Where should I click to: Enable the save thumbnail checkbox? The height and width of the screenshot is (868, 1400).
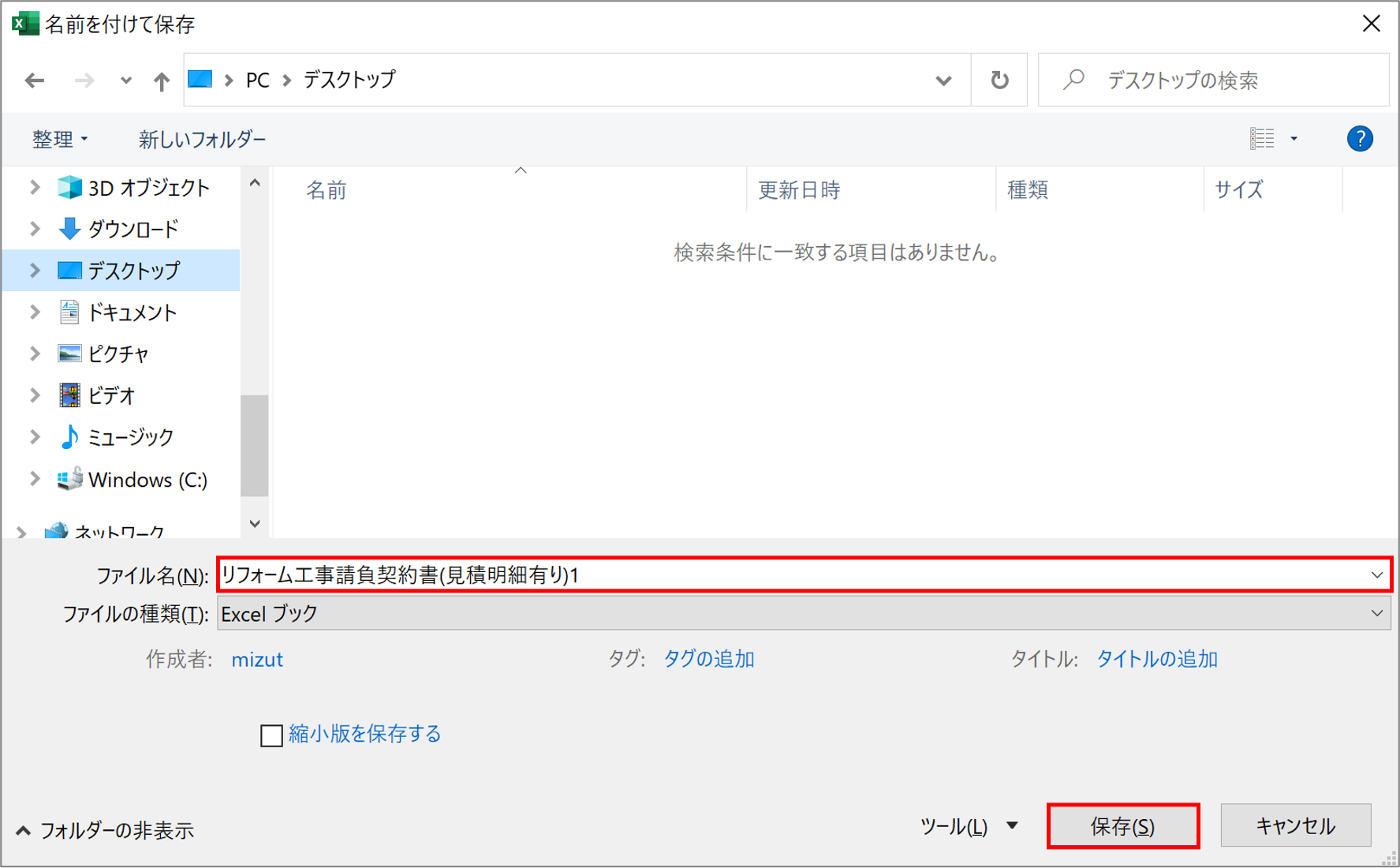(271, 735)
